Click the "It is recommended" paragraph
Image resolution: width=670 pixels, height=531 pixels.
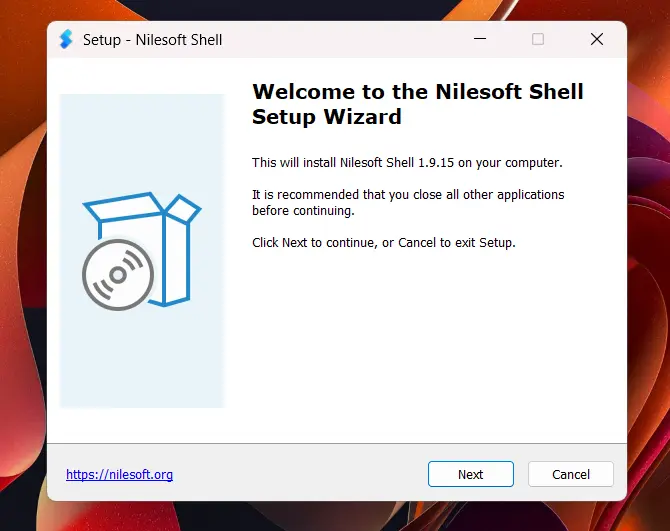[408, 202]
